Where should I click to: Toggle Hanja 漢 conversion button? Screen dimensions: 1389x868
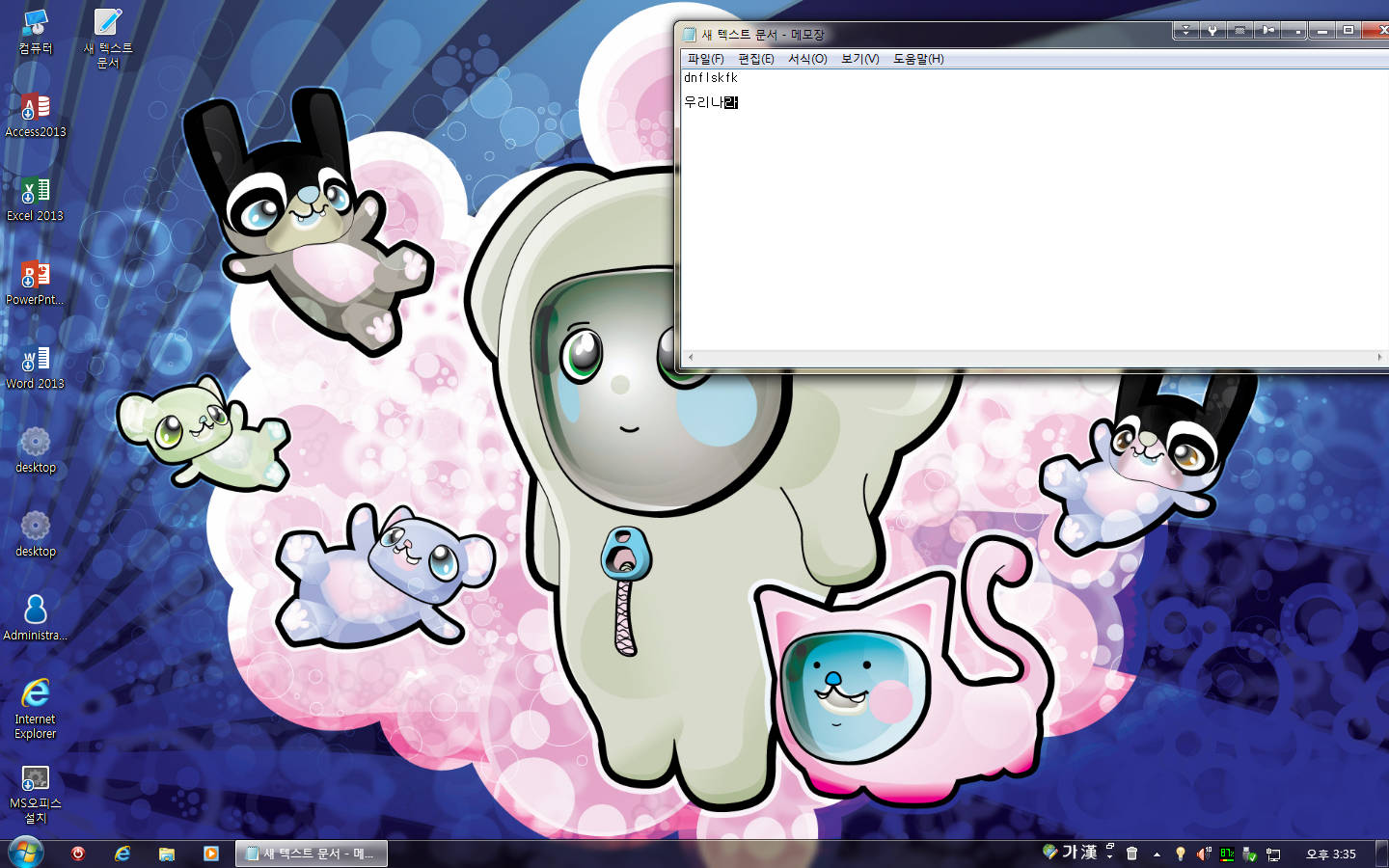pyautogui.click(x=1088, y=853)
